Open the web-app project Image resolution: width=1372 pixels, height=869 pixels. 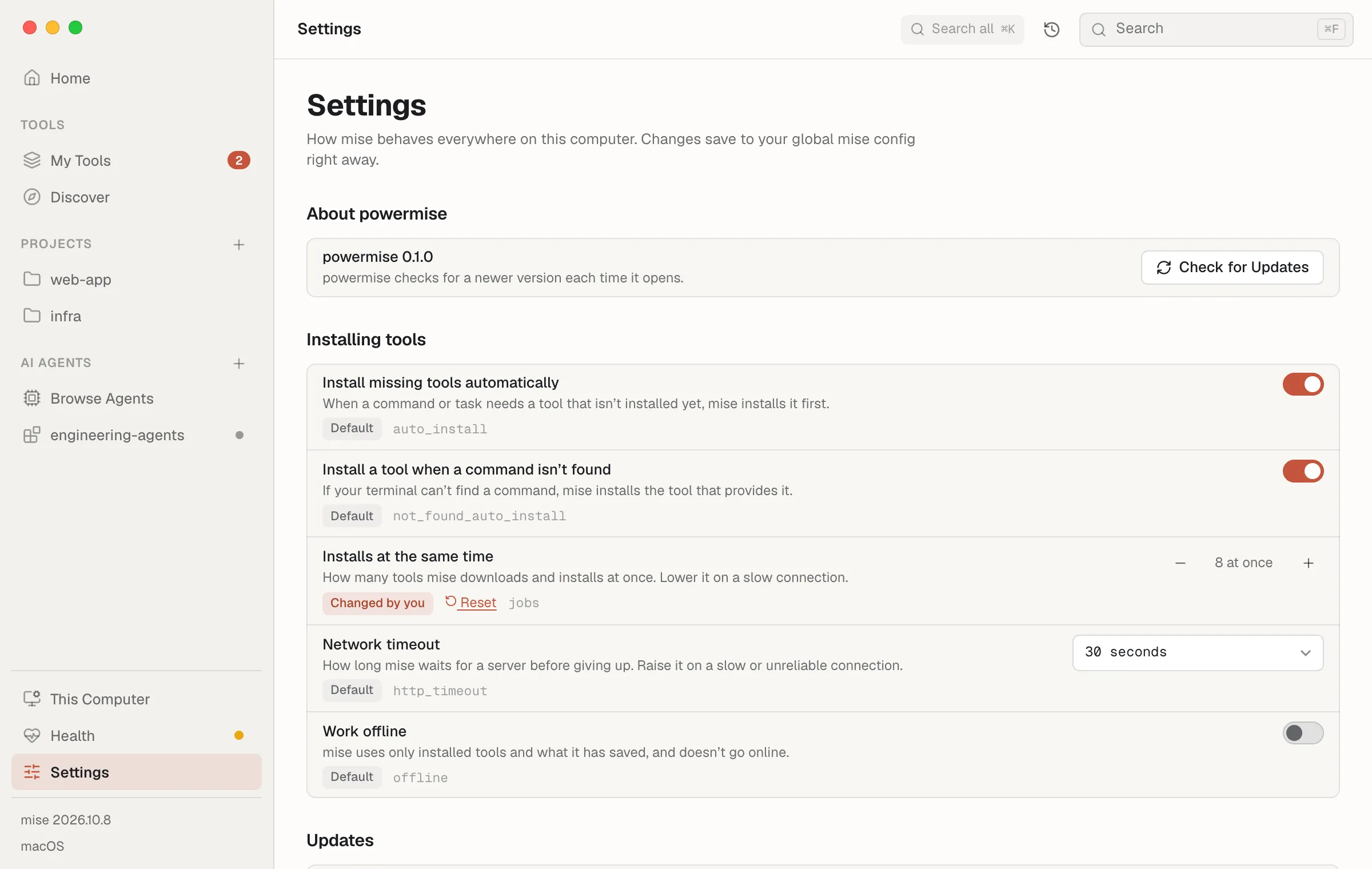pos(136,279)
